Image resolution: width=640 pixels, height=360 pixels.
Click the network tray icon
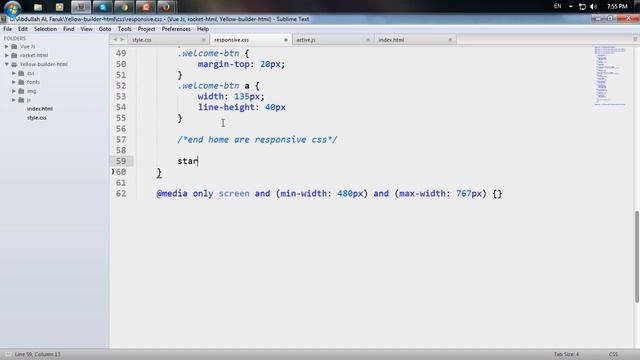click(582, 7)
